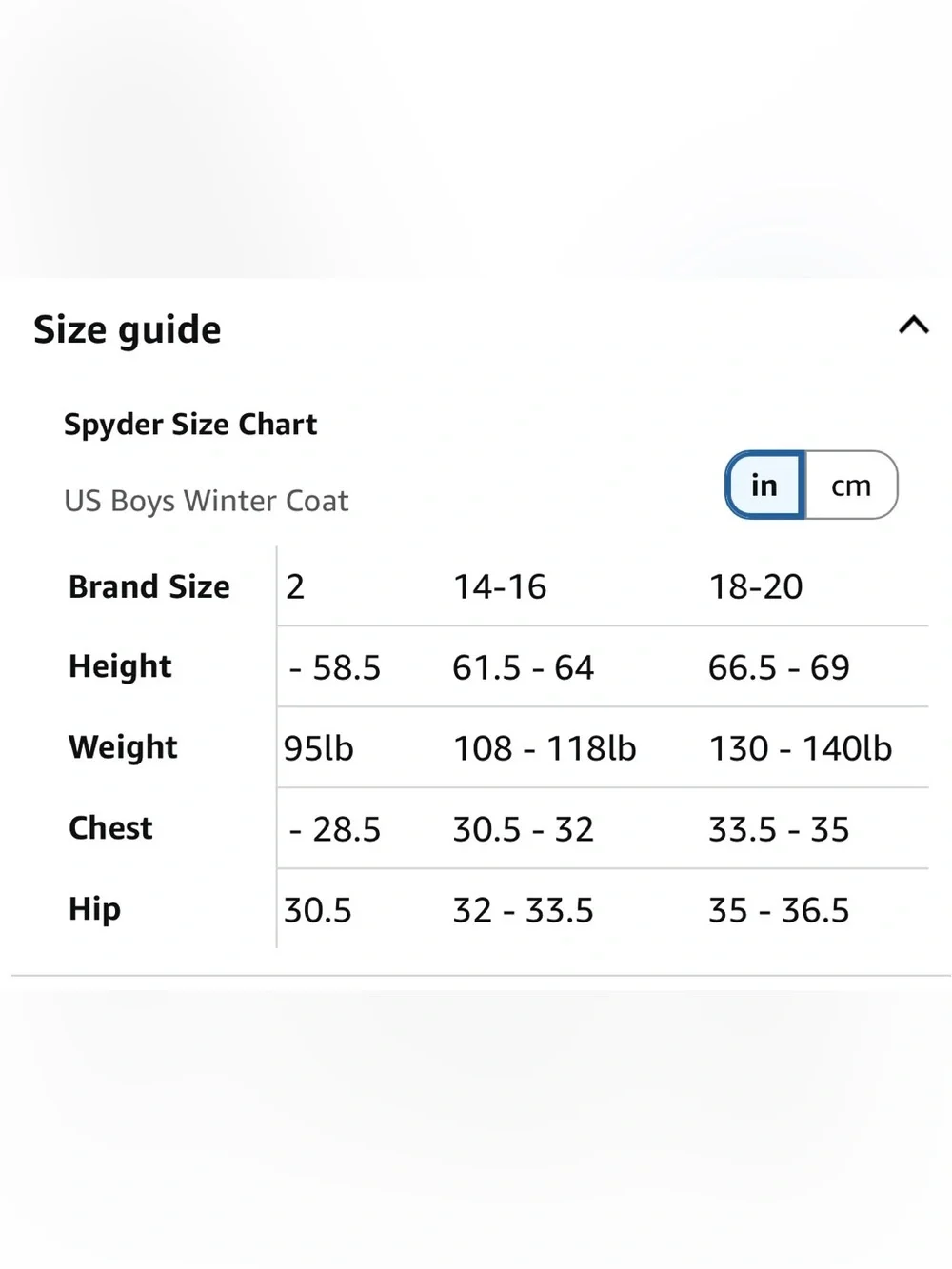The width and height of the screenshot is (952, 1269).
Task: Switch size units to cm
Action: coord(851,486)
